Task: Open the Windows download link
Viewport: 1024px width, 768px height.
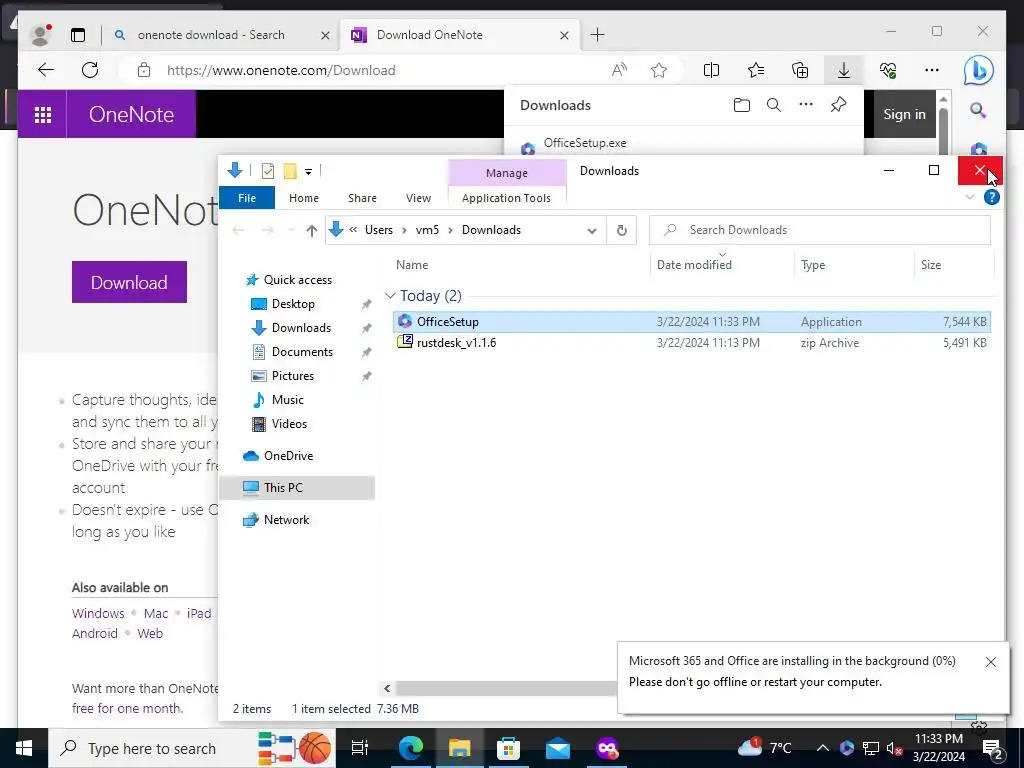Action: tap(98, 613)
